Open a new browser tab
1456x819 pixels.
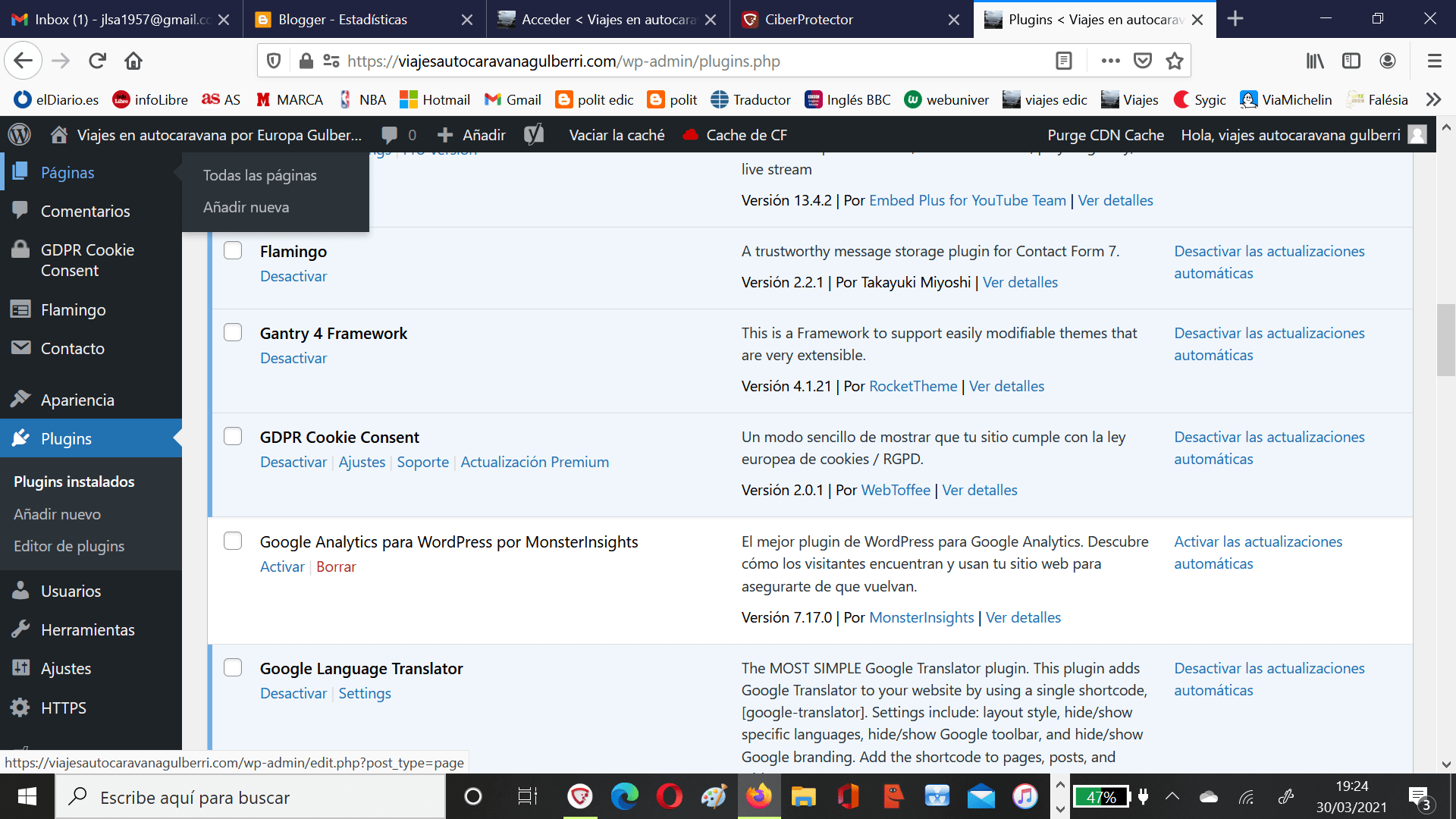click(1235, 19)
